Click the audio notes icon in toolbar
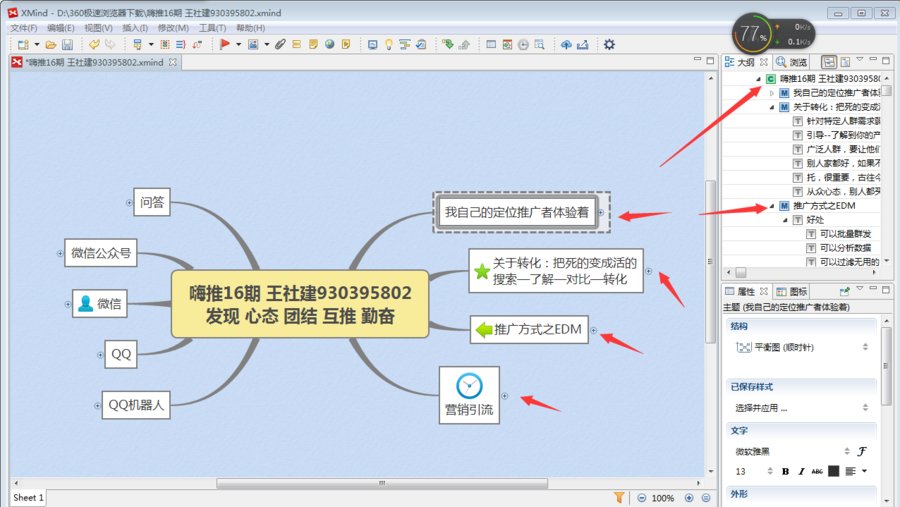The image size is (900, 507). click(346, 44)
